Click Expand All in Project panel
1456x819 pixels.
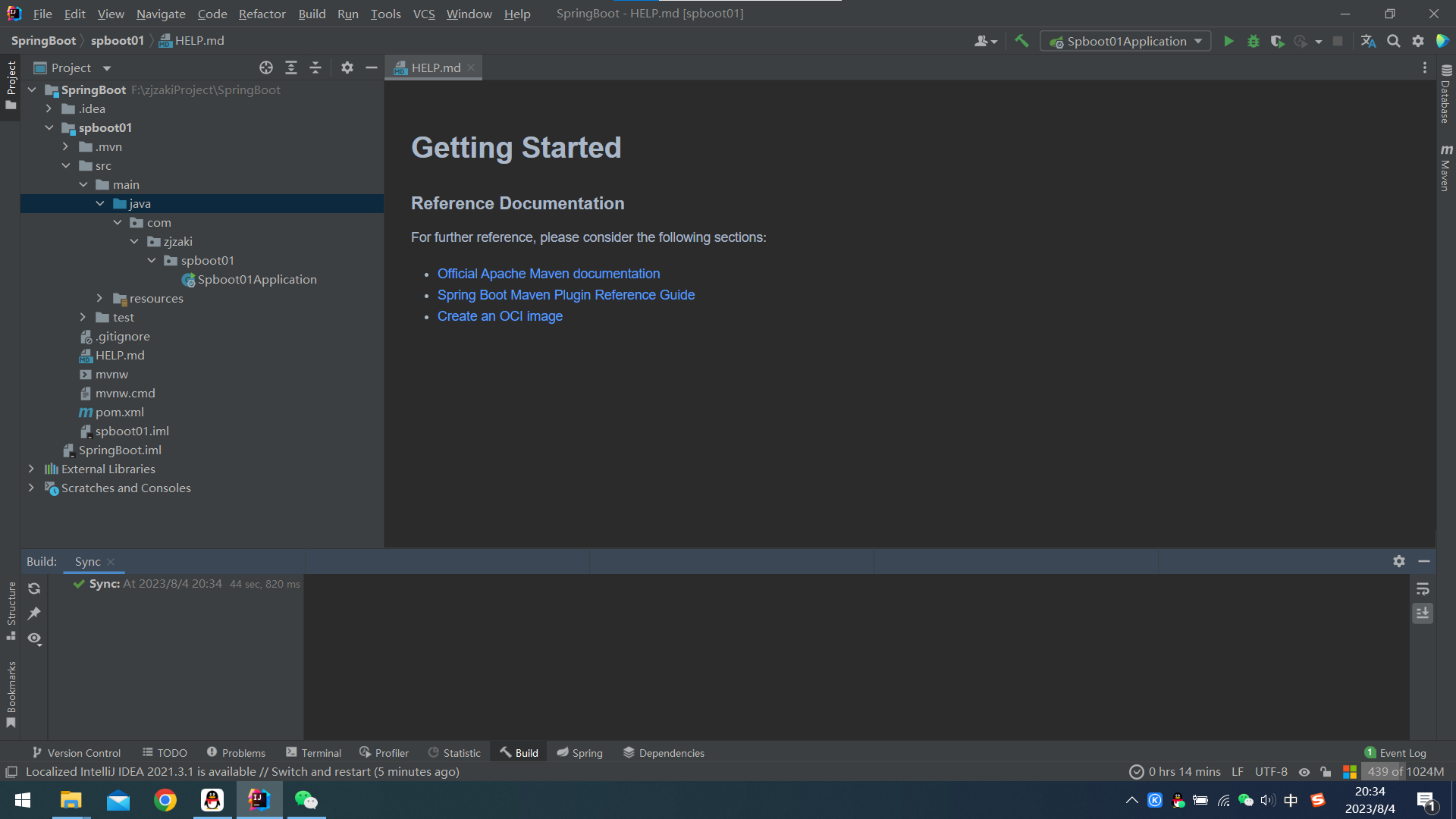tap(291, 67)
